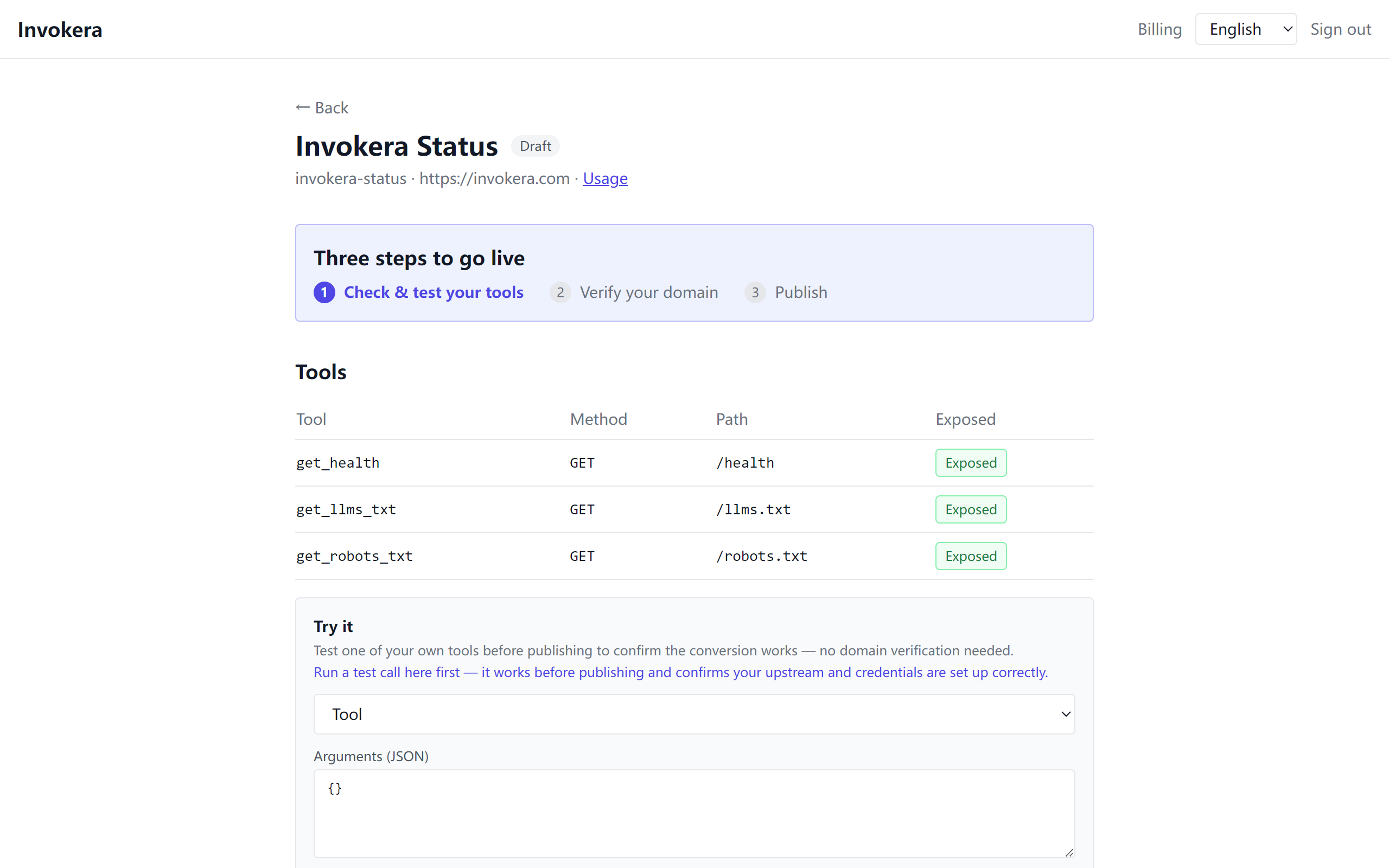
Task: Click the invokera-status slug text
Action: point(351,178)
